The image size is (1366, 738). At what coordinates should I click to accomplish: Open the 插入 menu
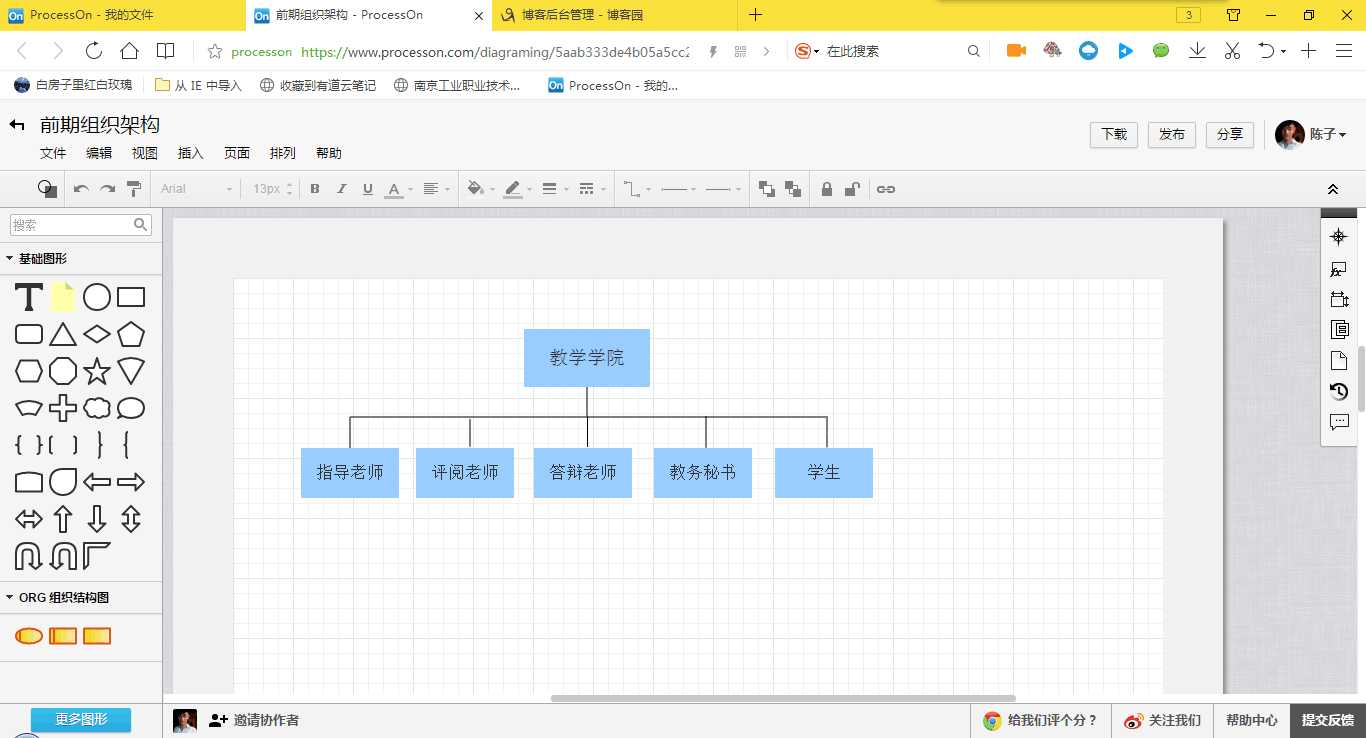tap(191, 153)
